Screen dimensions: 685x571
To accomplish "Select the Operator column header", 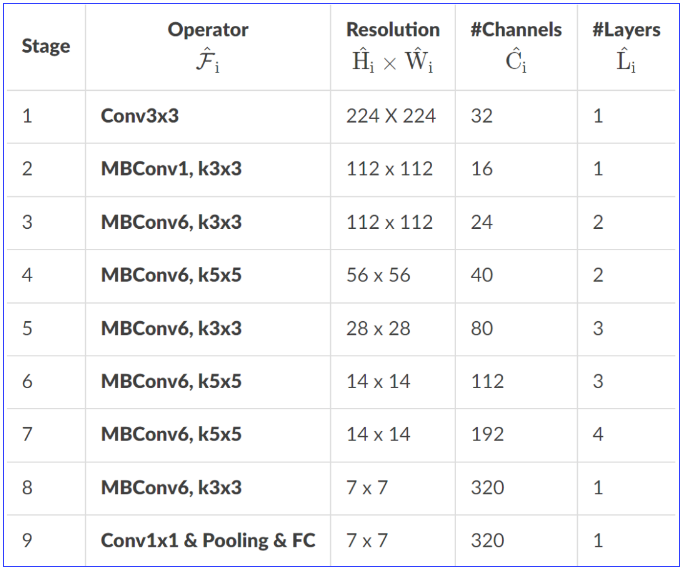I will pos(207,30).
